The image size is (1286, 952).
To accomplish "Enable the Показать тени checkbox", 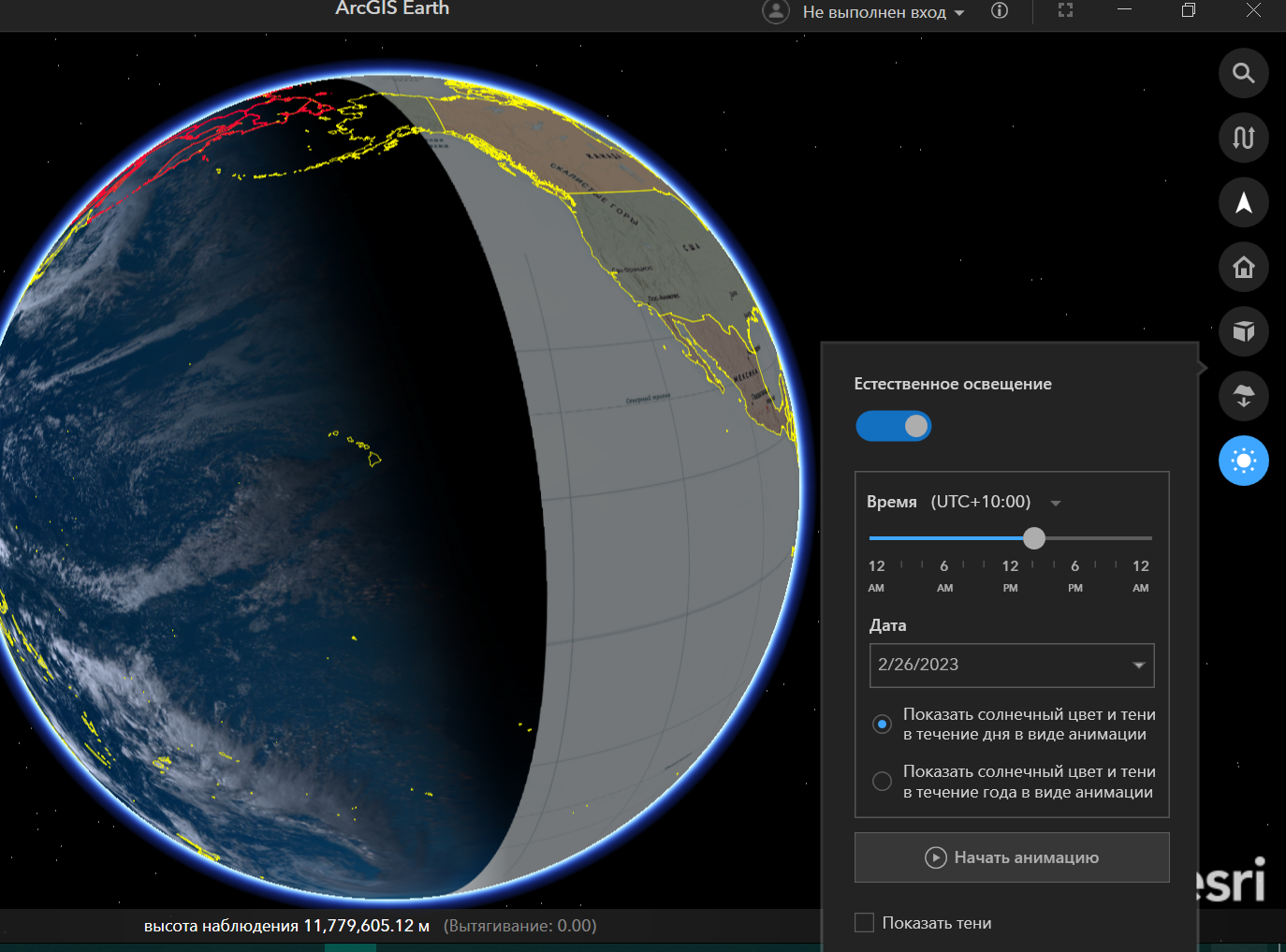I will click(865, 923).
